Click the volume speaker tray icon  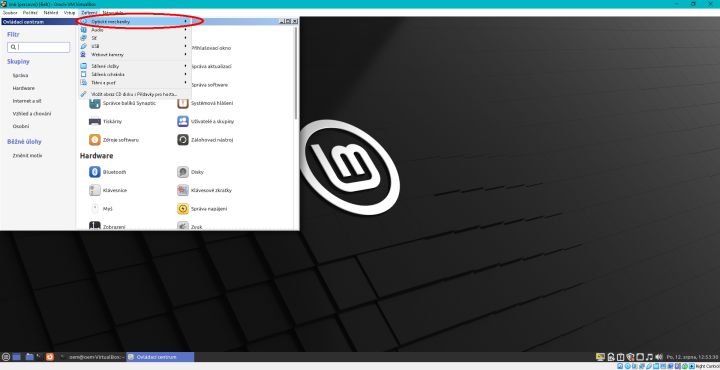(659, 357)
